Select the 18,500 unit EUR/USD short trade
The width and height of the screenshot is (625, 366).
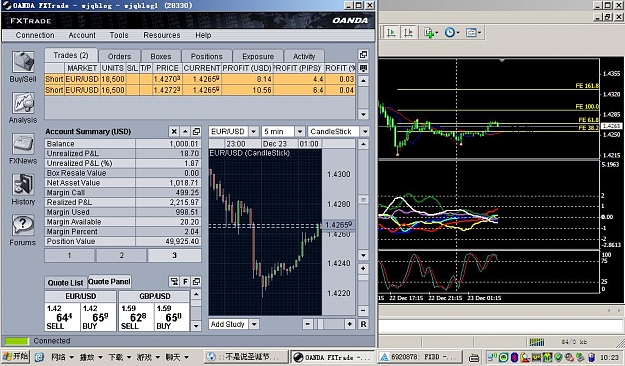click(200, 79)
